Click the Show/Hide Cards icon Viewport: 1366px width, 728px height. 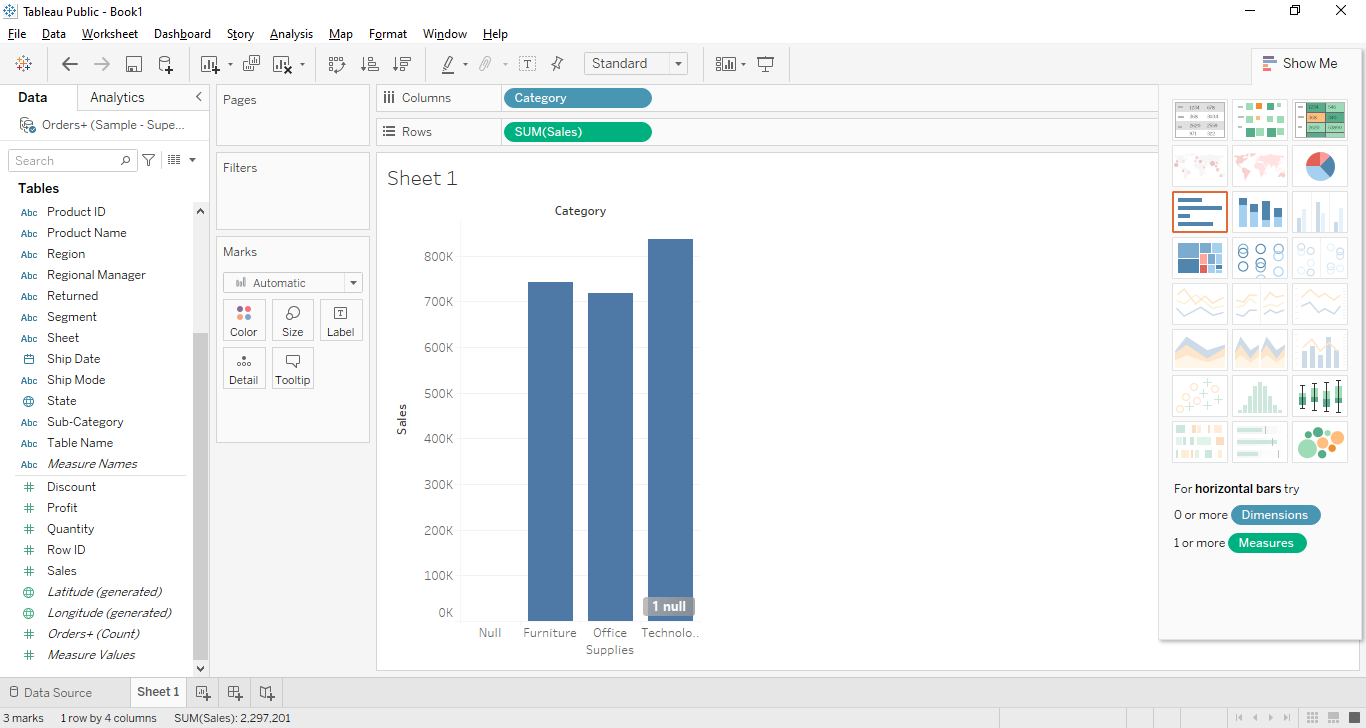[726, 64]
